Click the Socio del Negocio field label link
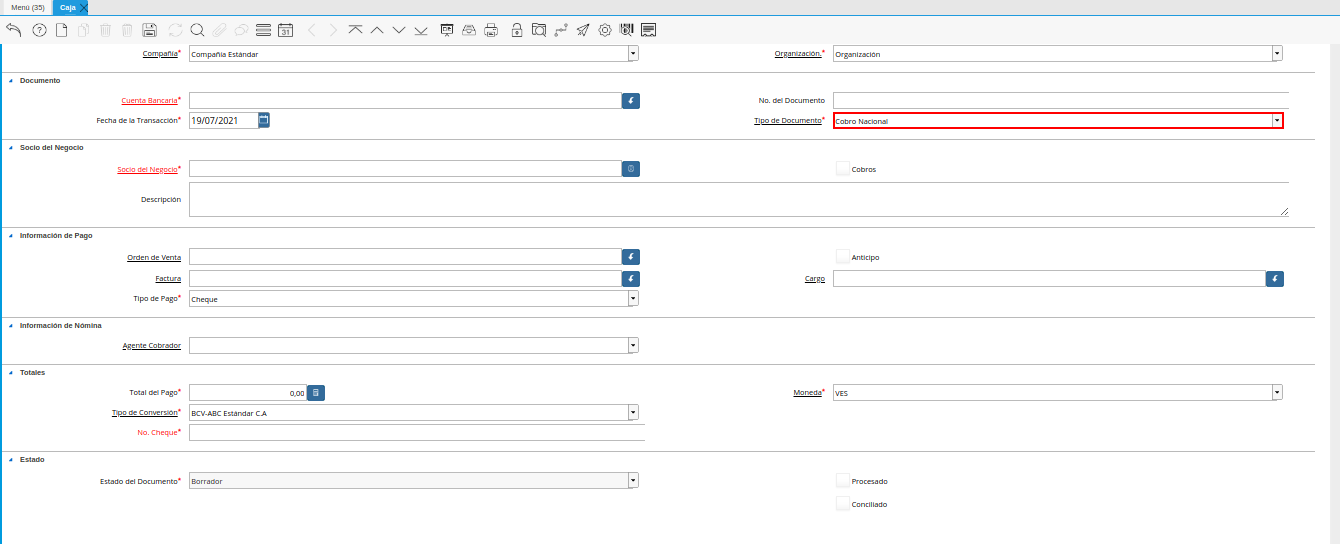 (147, 169)
